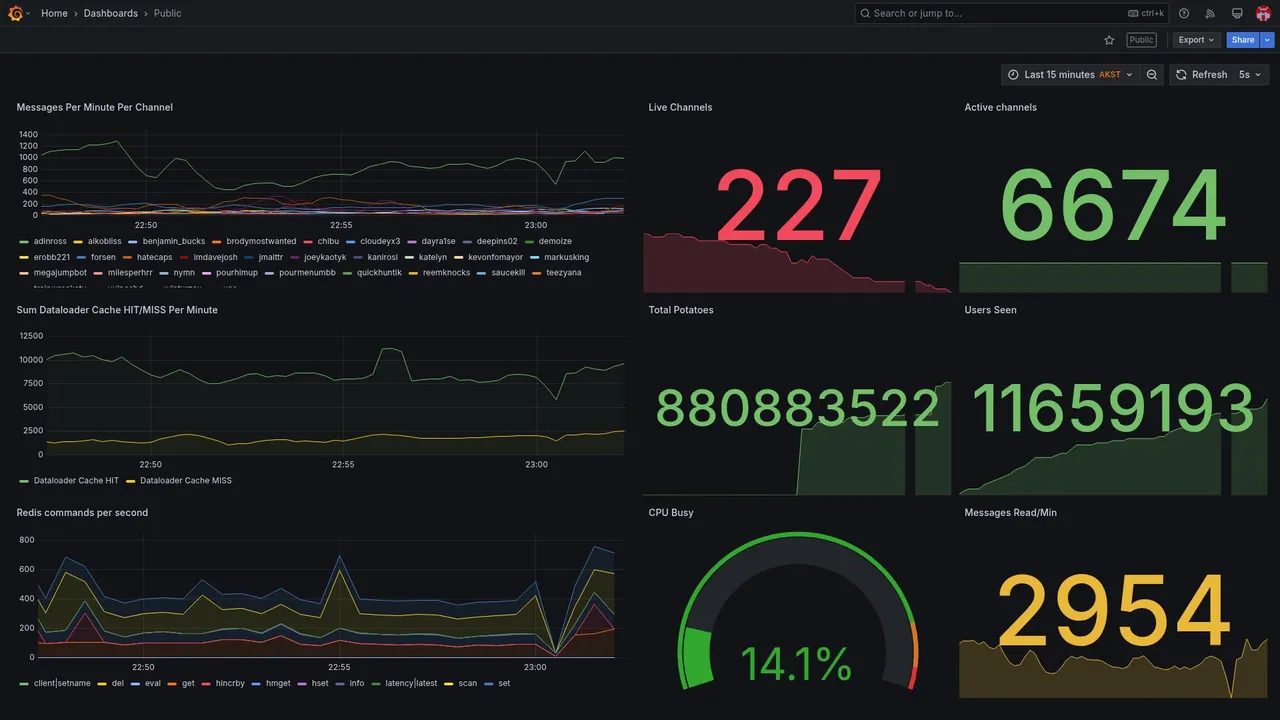1280x720 pixels.
Task: Open the Last 15 minutes time picker
Action: pyautogui.click(x=1070, y=75)
